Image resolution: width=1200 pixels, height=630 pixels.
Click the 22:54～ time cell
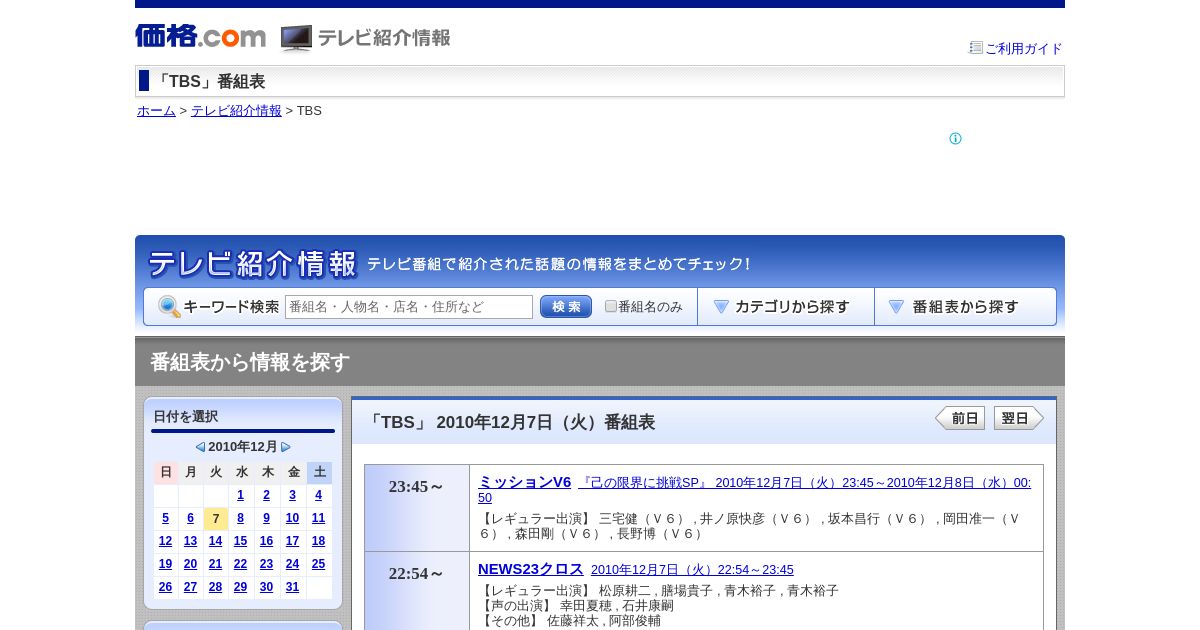coord(417,591)
